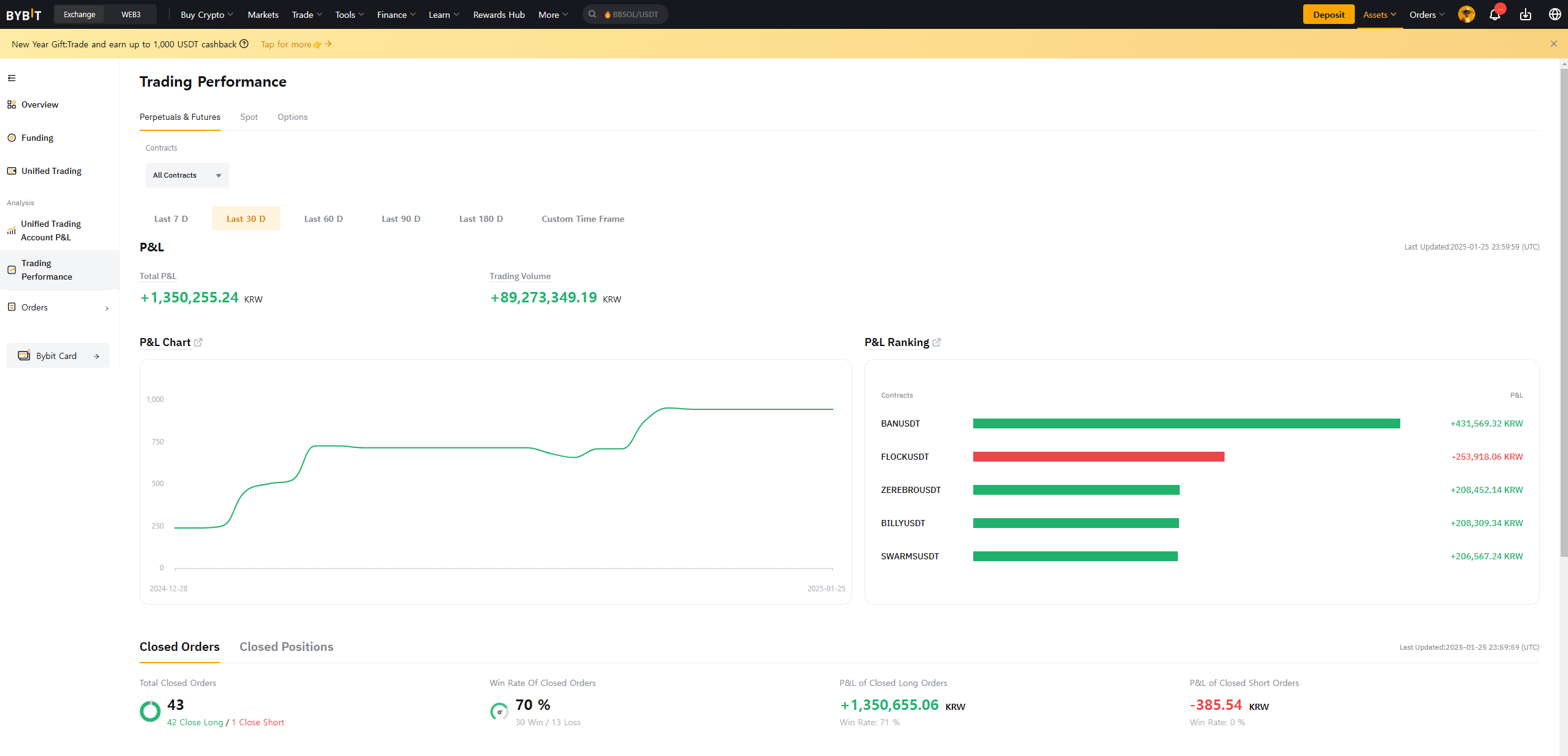This screenshot has height=756, width=1568.
Task: Collapse the sidebar menu icon
Action: click(12, 78)
